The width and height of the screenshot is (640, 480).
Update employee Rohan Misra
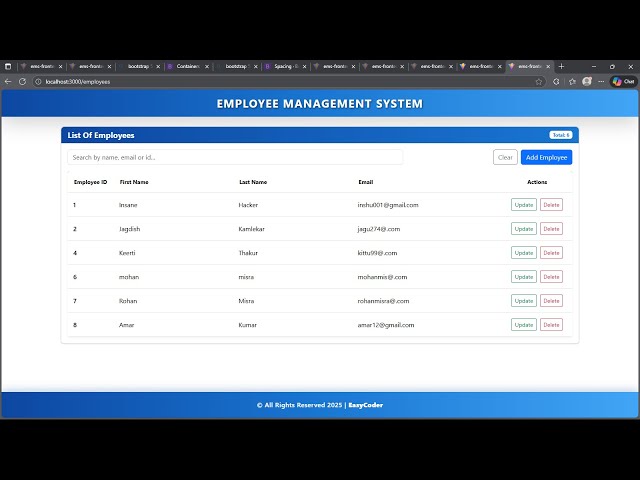[524, 301]
